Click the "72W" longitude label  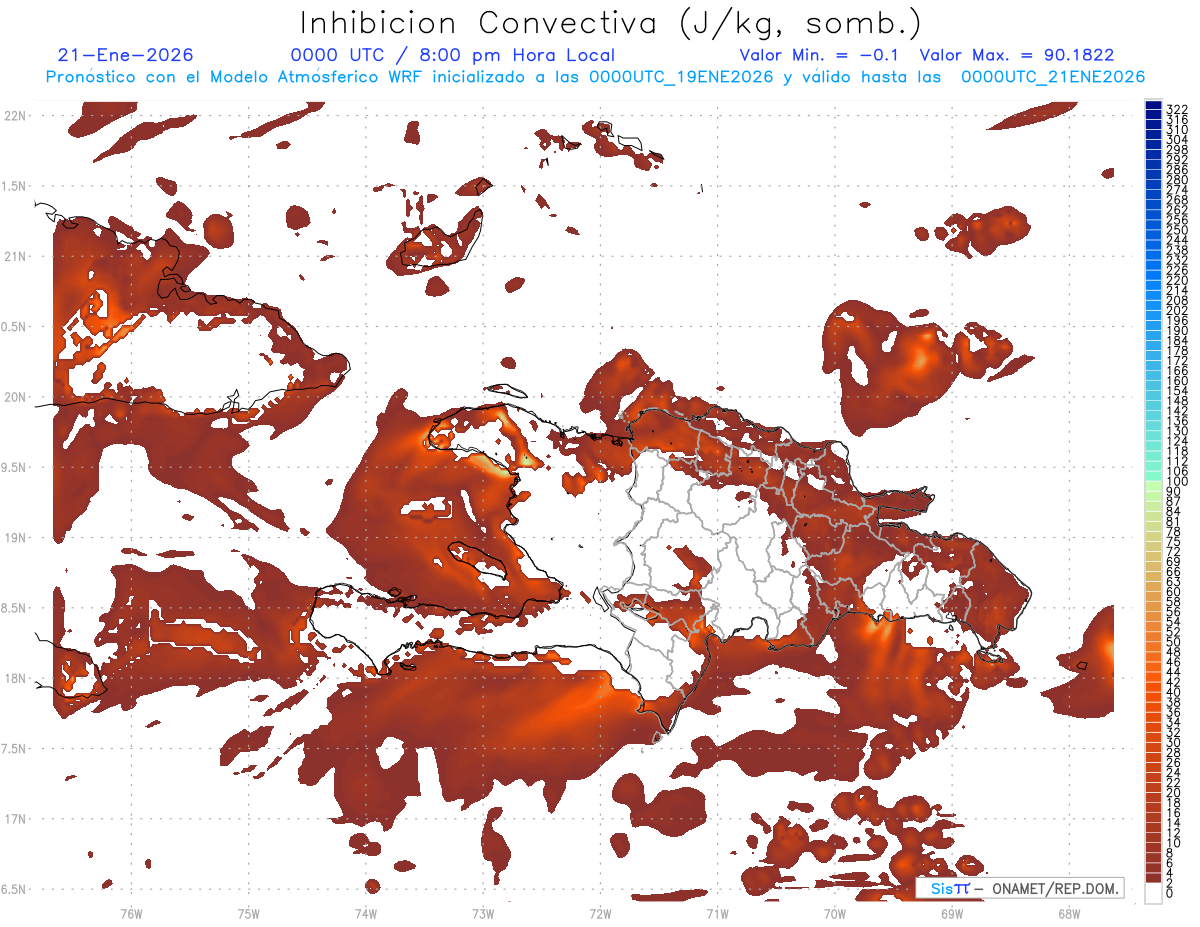coord(600,913)
